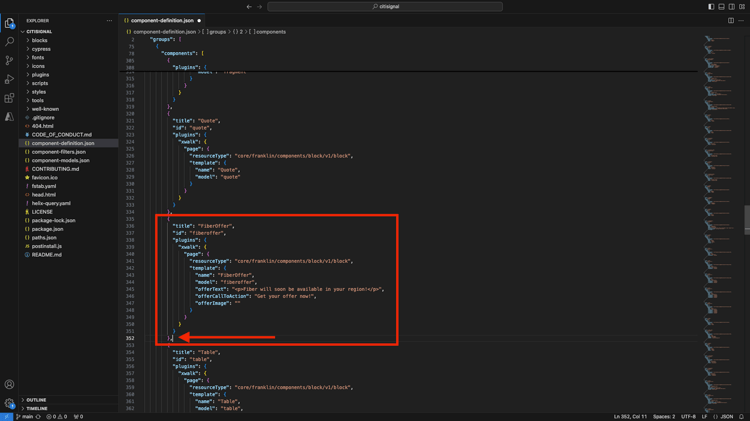Click the main branch indicator
The image size is (750, 421).
pos(24,417)
